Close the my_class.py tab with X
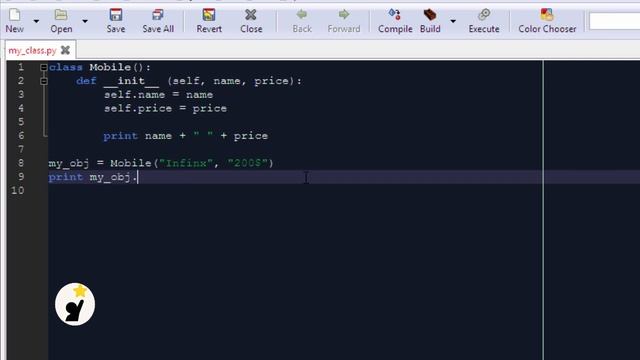Viewport: 640px width, 360px height. pos(65,50)
